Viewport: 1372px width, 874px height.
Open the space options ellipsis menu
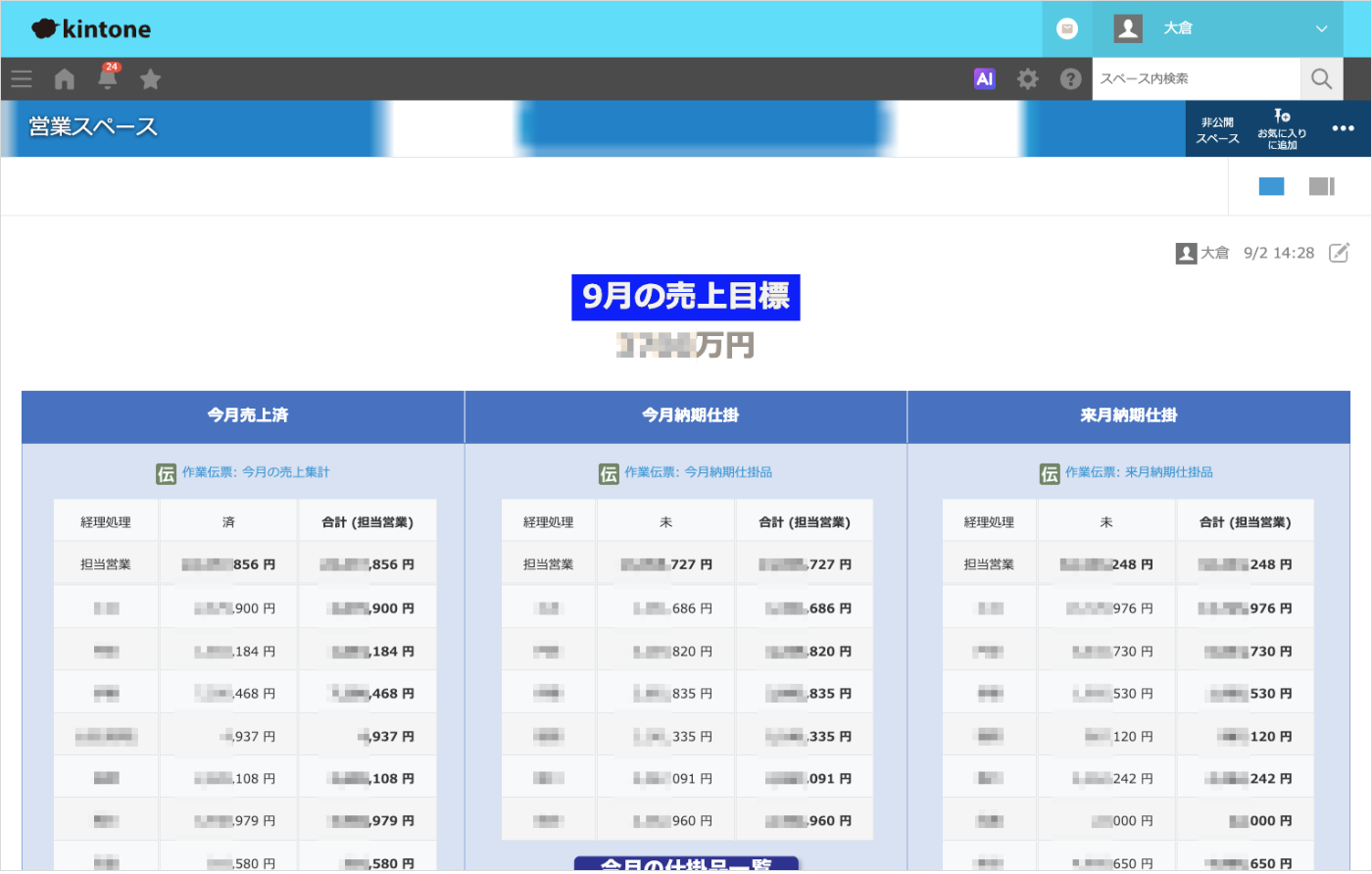pyautogui.click(x=1343, y=128)
